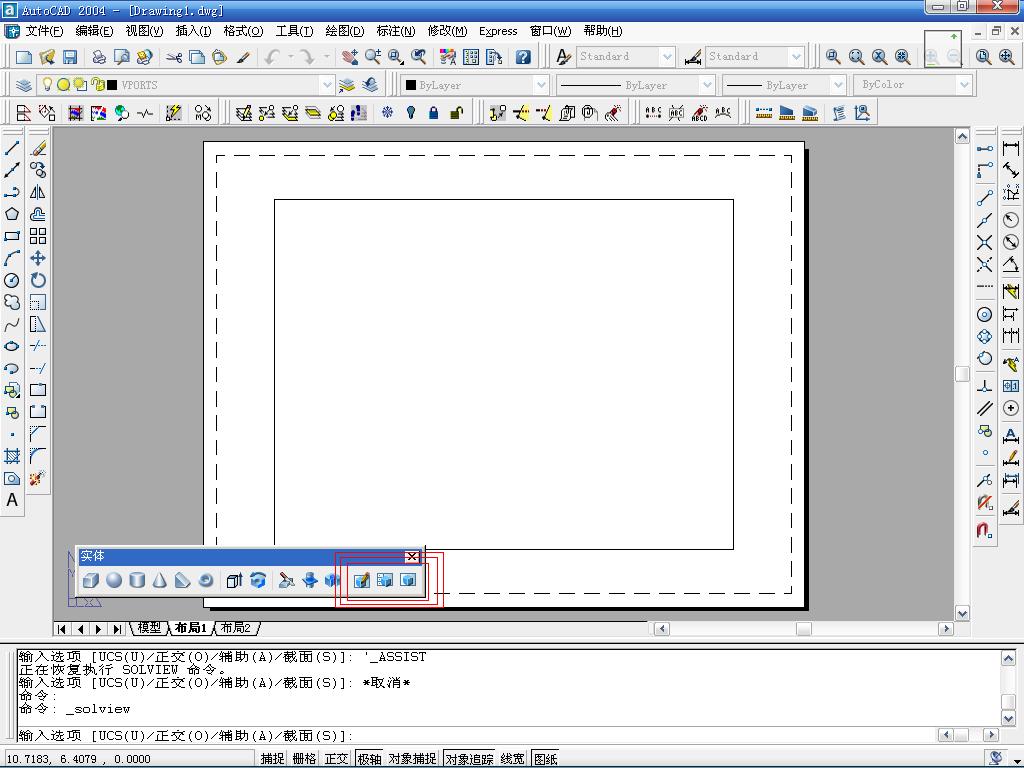Toggle 正交 ortho mode in status bar

(x=336, y=758)
